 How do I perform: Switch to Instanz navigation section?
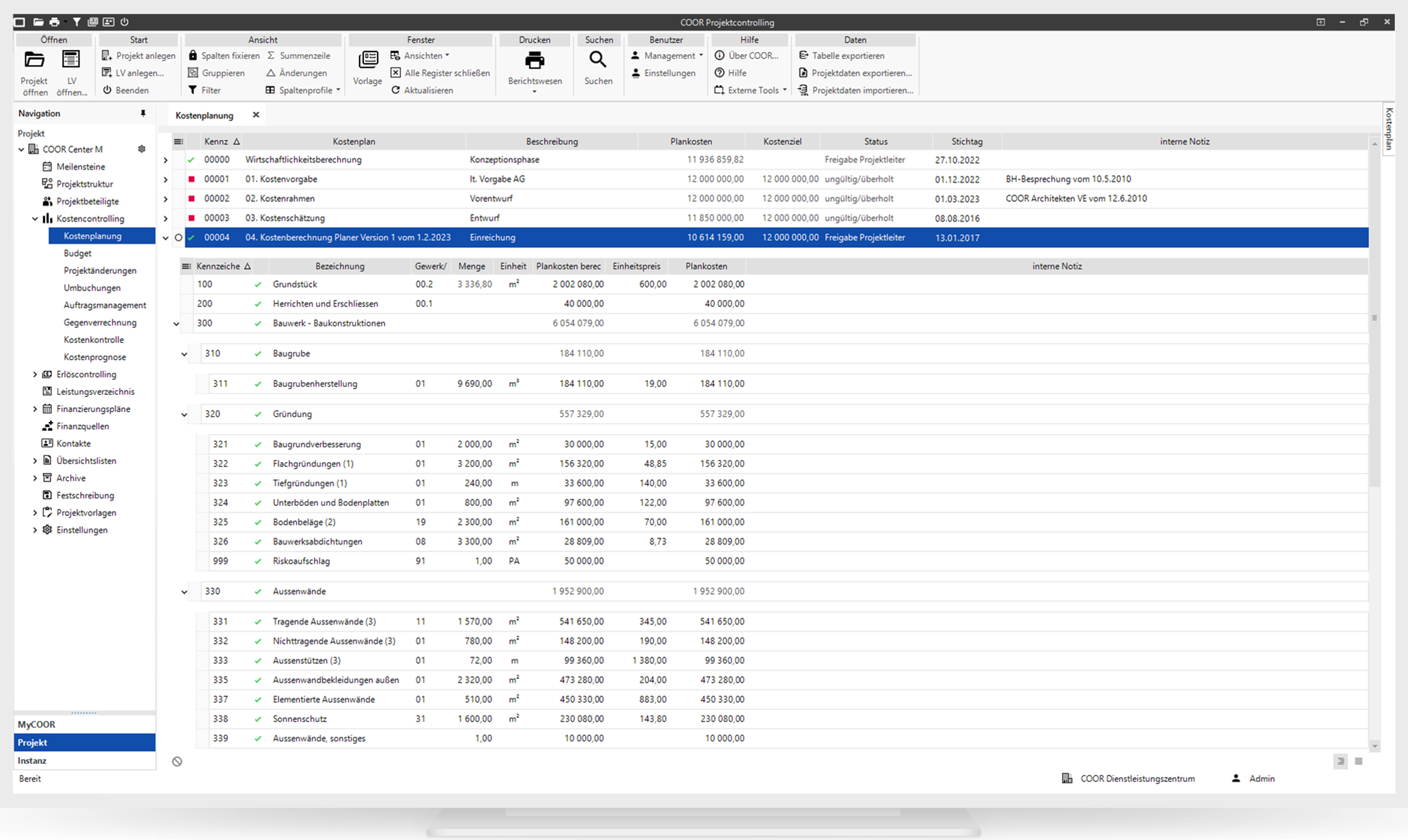point(84,761)
